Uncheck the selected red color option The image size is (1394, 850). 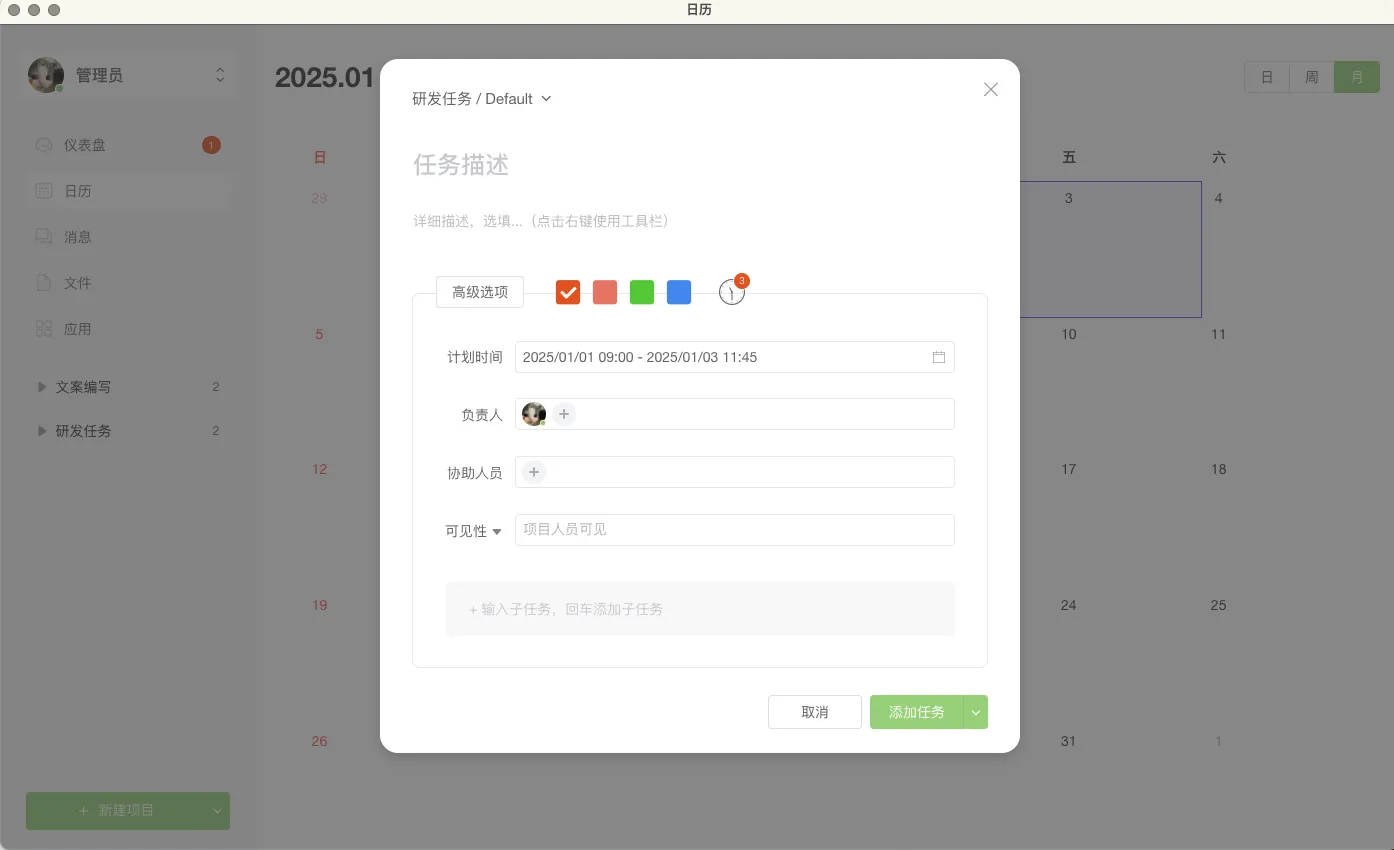click(x=567, y=292)
